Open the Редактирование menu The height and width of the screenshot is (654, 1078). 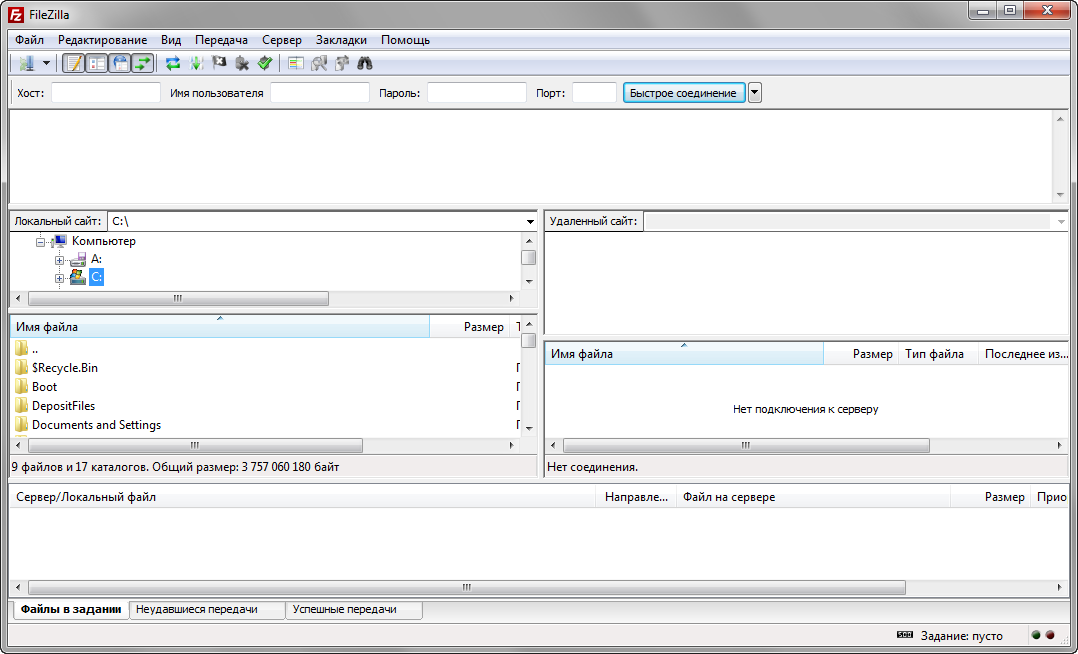(102, 40)
